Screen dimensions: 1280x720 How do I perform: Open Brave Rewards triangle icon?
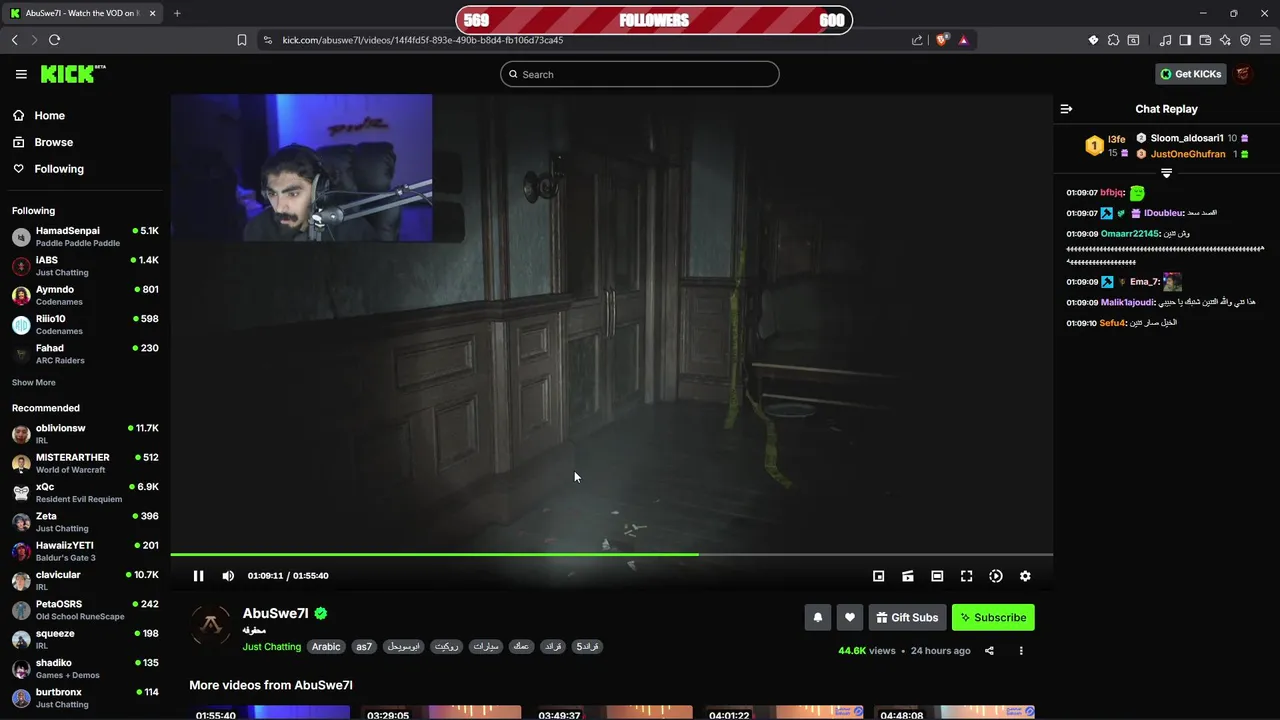[x=963, y=40]
